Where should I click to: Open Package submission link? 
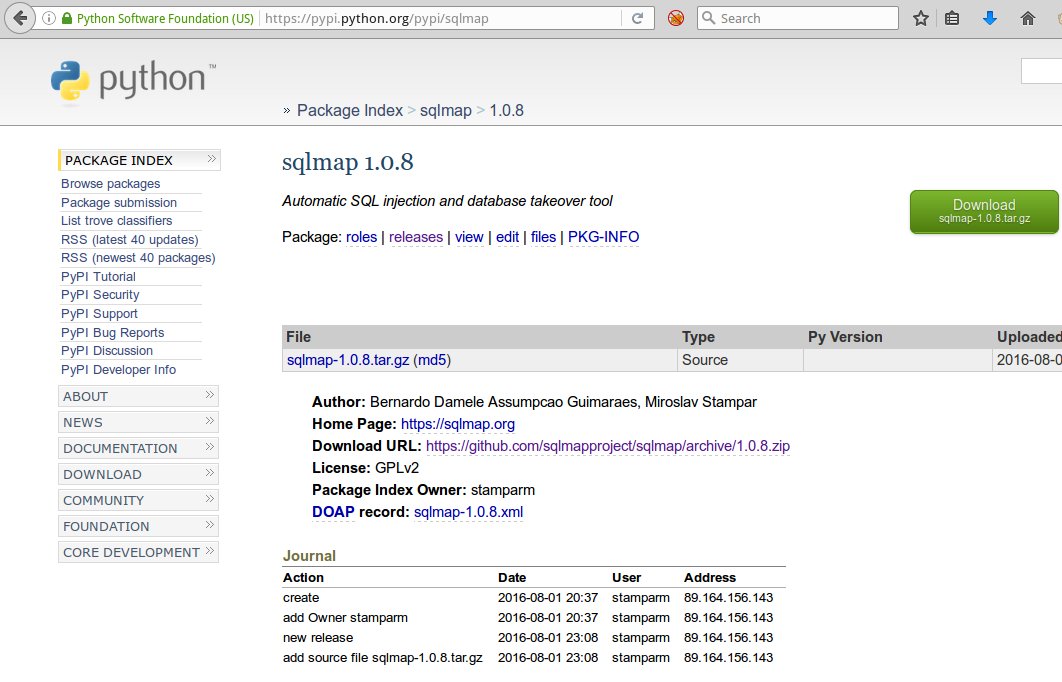(119, 203)
